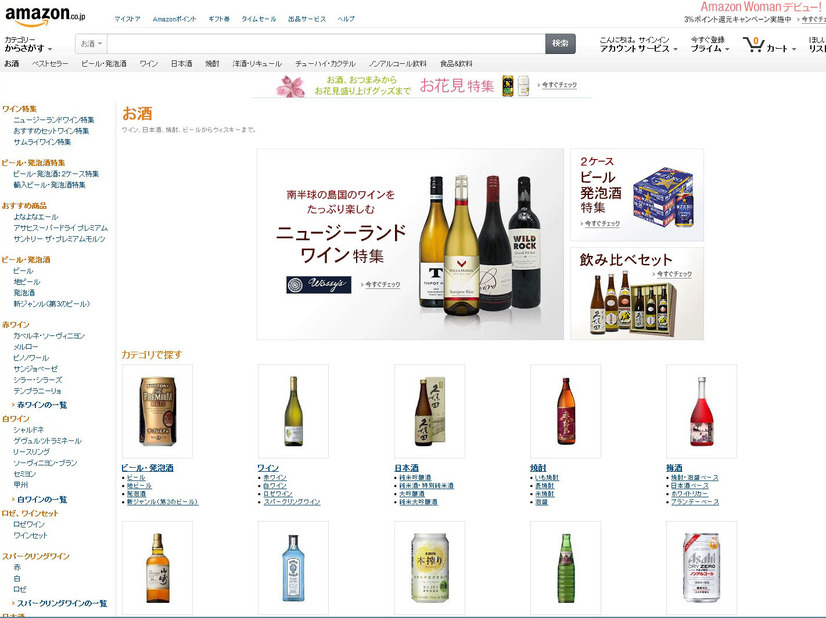Click the sake bottle with box thumbnail

(x=429, y=411)
